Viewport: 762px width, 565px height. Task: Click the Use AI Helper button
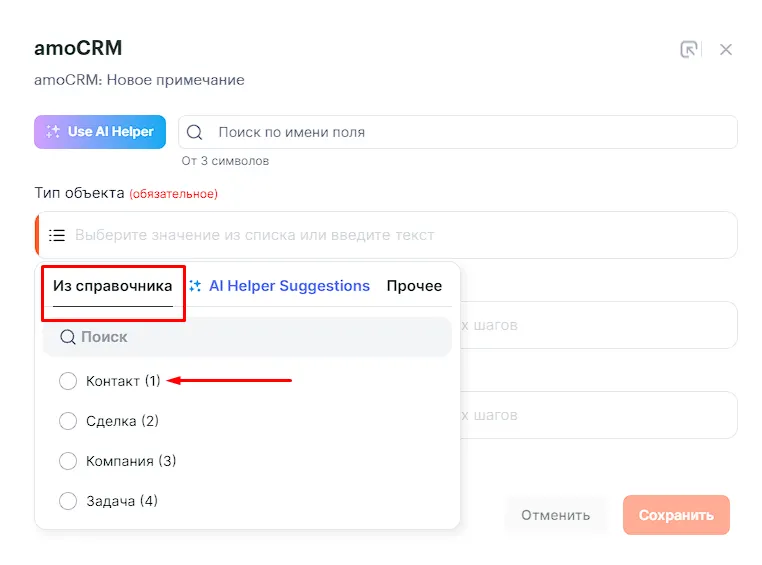click(x=100, y=132)
